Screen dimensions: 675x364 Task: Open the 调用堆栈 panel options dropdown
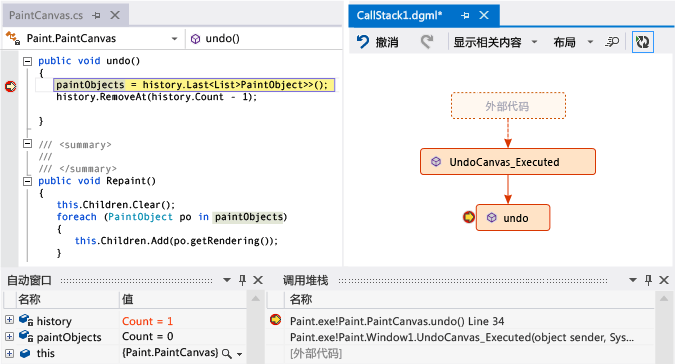point(633,281)
